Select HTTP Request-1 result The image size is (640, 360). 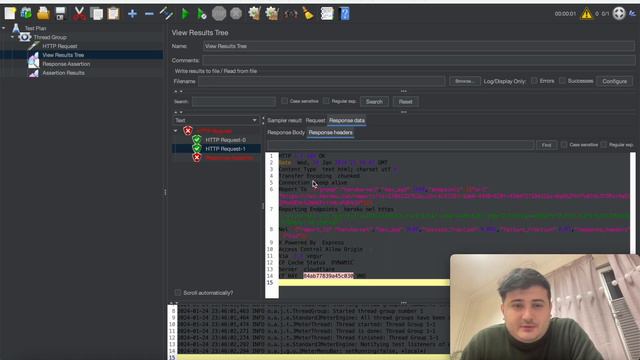[x=226, y=149]
